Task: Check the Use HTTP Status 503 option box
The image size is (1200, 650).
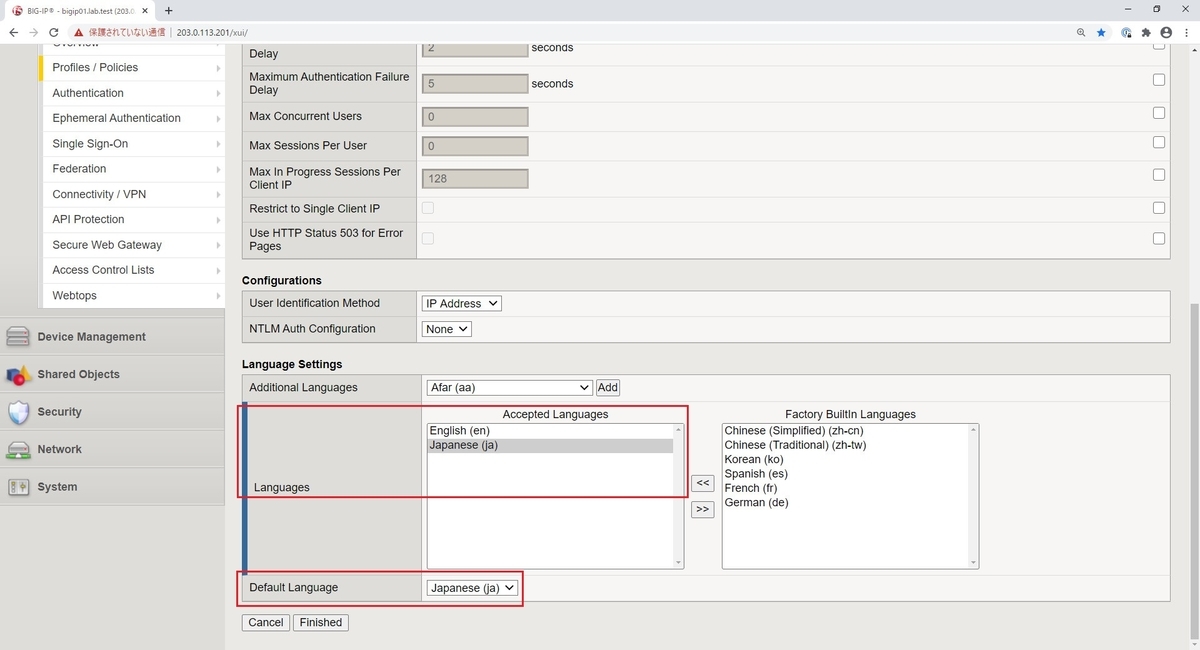Action: pos(428,239)
